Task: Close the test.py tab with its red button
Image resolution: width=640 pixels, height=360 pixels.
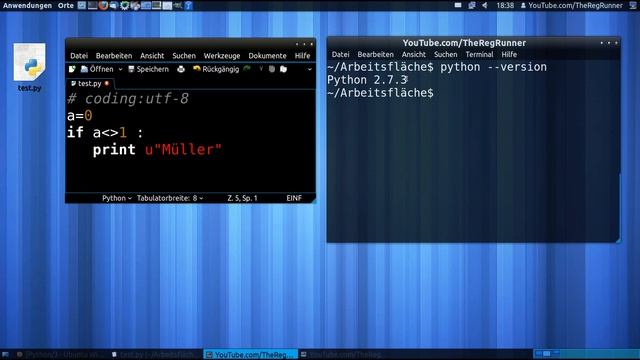Action: [107, 83]
